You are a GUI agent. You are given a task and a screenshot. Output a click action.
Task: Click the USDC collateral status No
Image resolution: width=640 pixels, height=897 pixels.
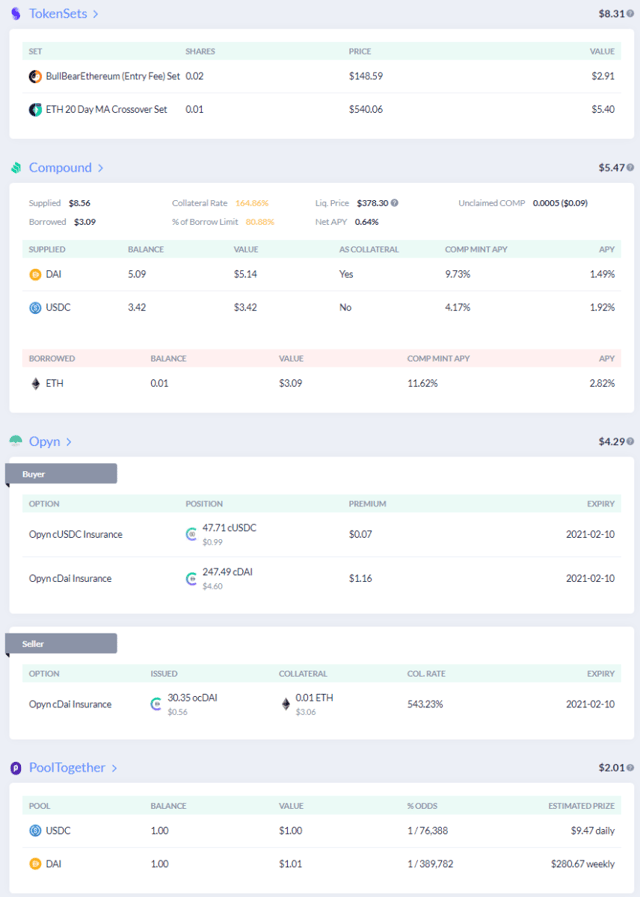tap(345, 308)
